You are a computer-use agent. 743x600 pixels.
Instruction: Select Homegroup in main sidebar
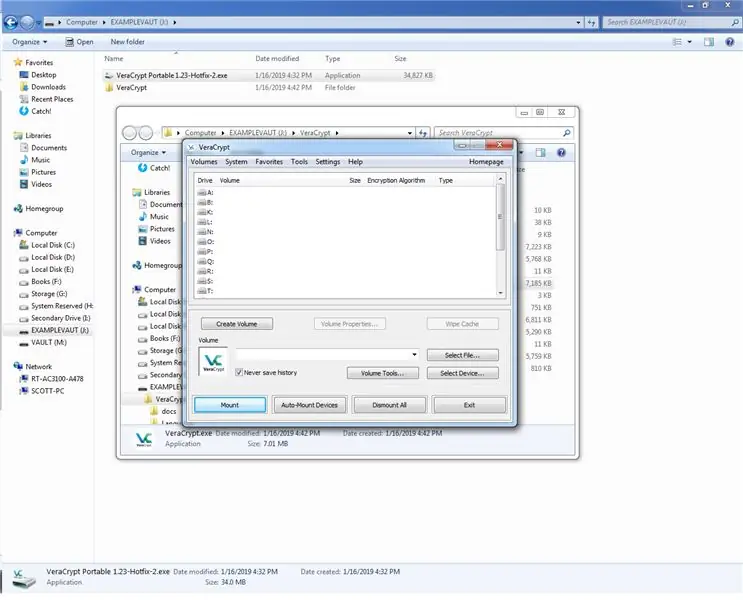44,209
